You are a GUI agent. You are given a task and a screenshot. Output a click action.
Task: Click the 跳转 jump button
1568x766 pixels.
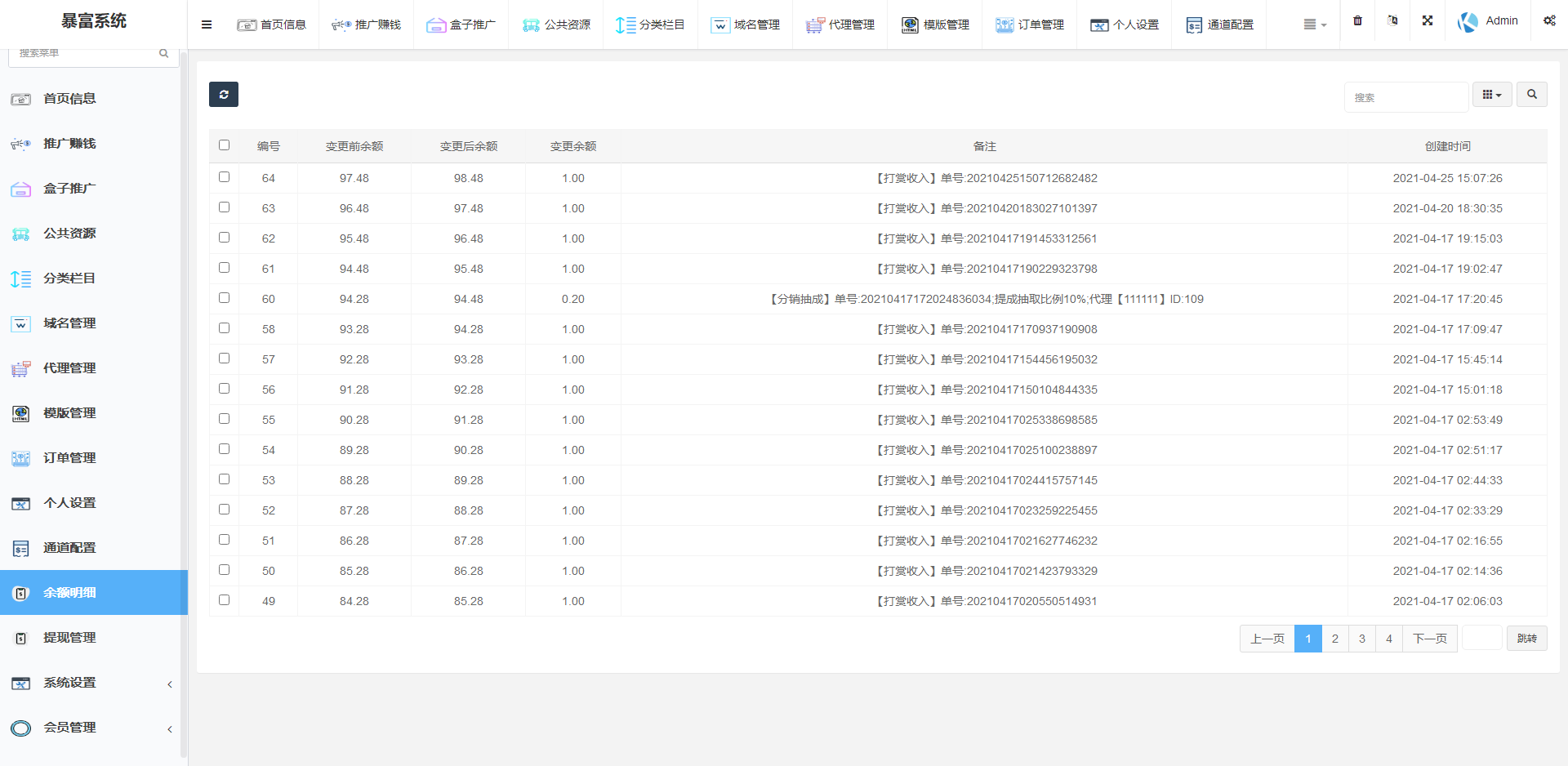pyautogui.click(x=1526, y=639)
